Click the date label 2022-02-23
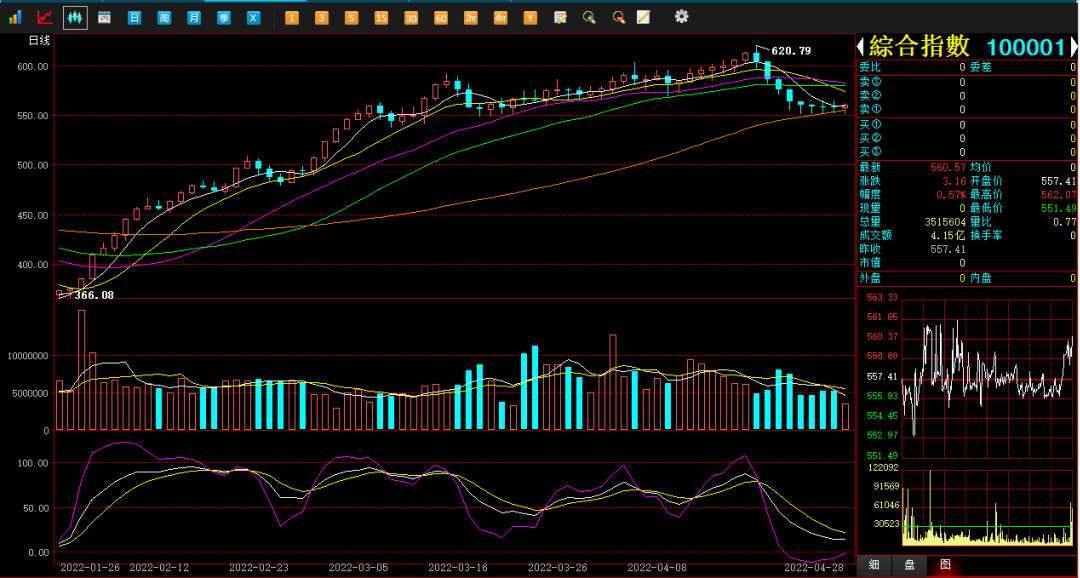Image resolution: width=1080 pixels, height=578 pixels. [x=258, y=568]
